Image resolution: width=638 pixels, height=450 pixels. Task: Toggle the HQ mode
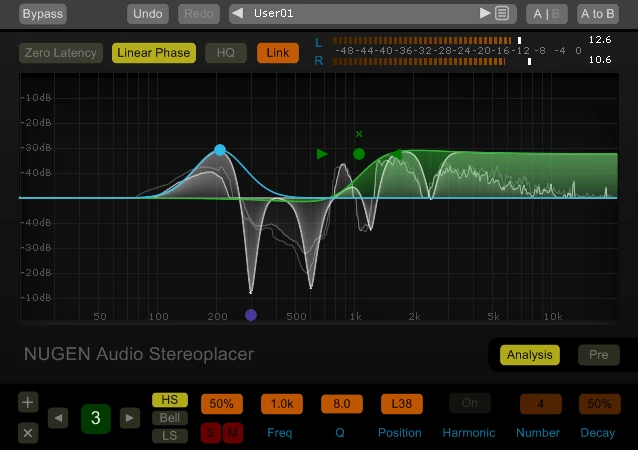(x=225, y=53)
